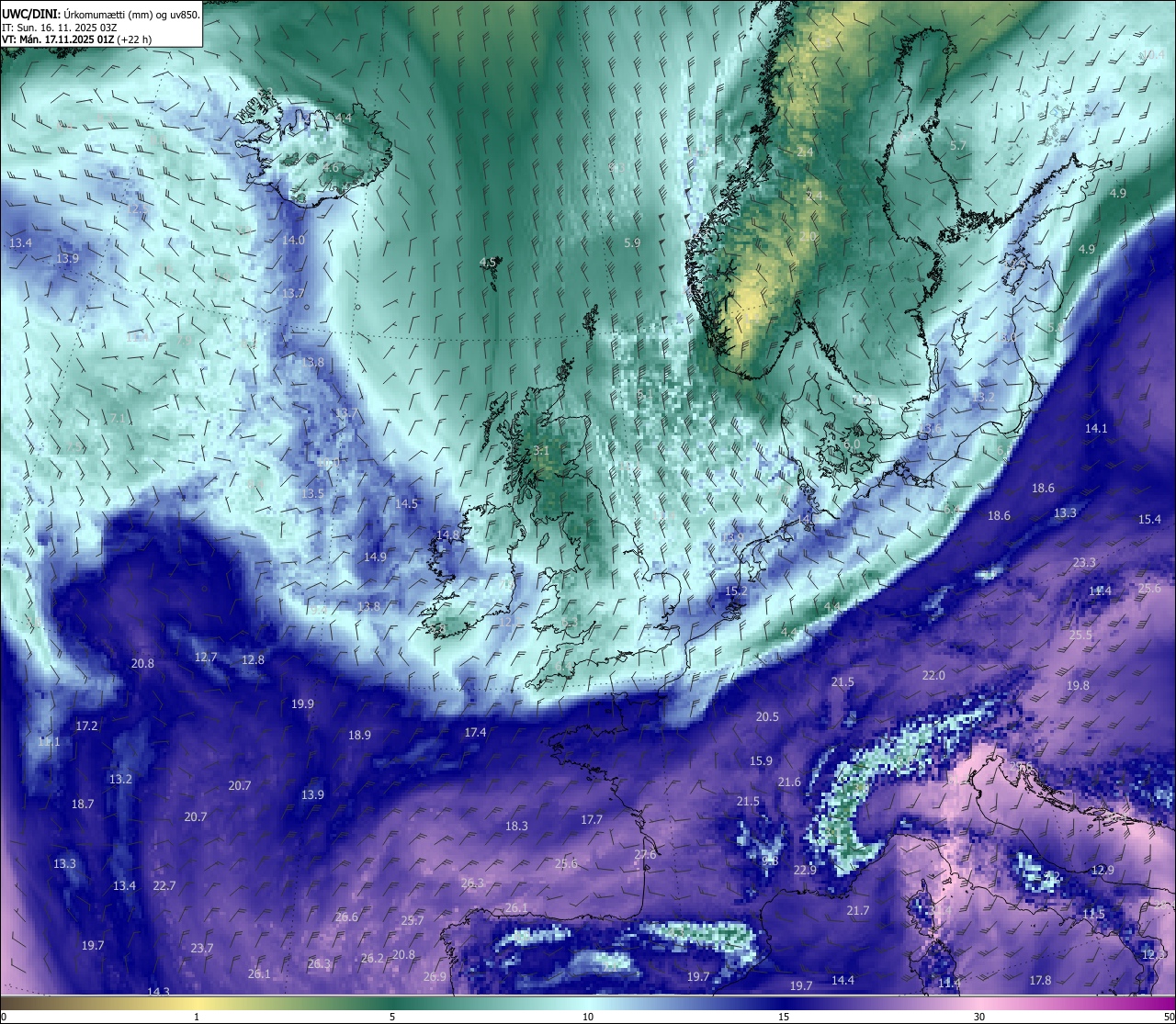Click the 21.6 value on the map
This screenshot has height=1024, width=1176.
789,782
